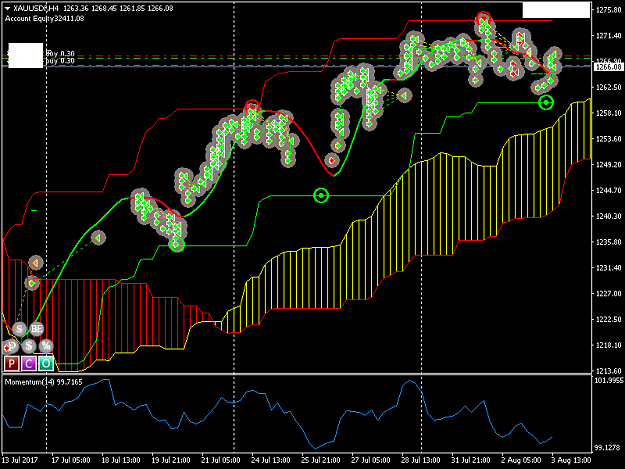Click the '31 Jul 21:00' time axis label
Screen dimensions: 625x469
click(470, 460)
